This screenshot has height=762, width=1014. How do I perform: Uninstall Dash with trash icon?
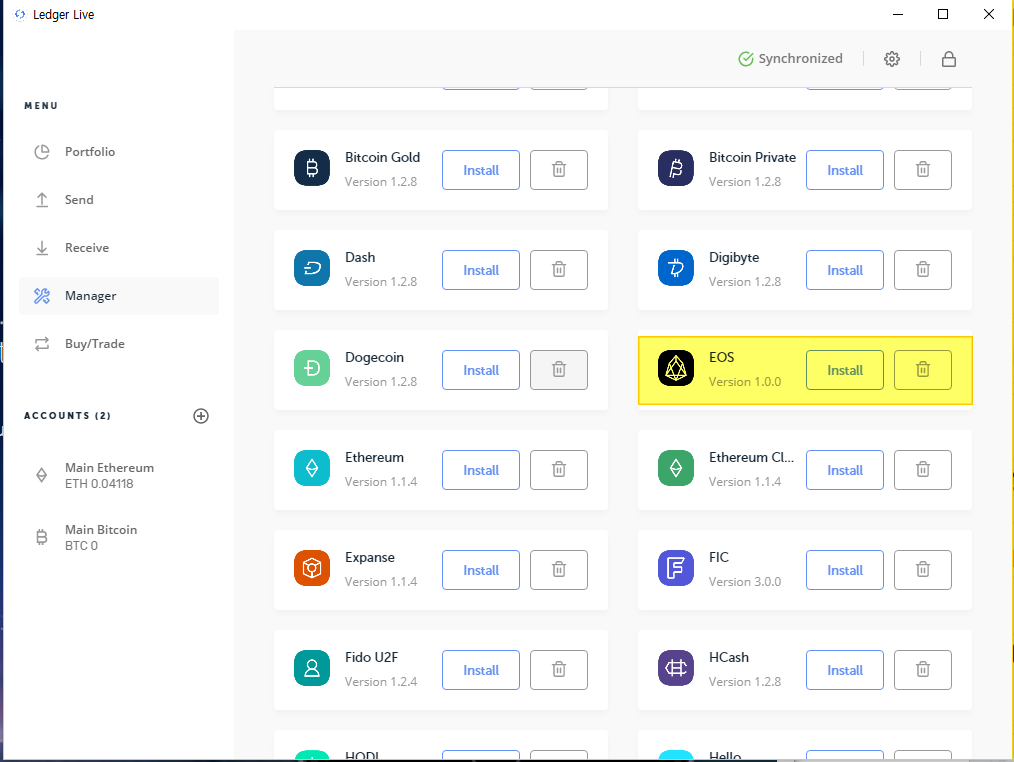pyautogui.click(x=559, y=270)
